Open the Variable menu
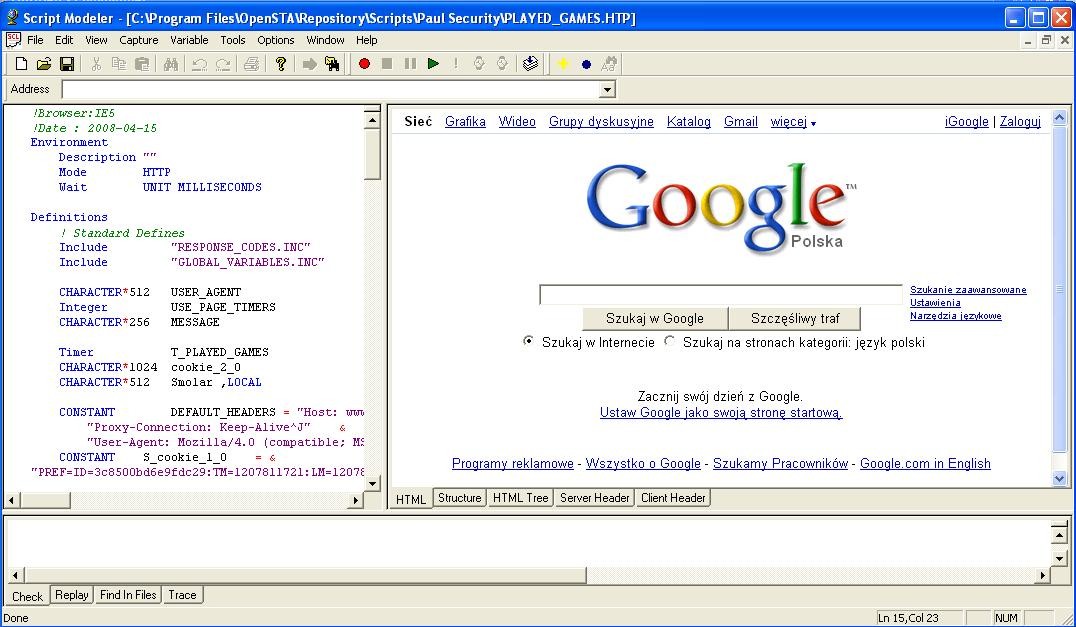 coord(189,40)
